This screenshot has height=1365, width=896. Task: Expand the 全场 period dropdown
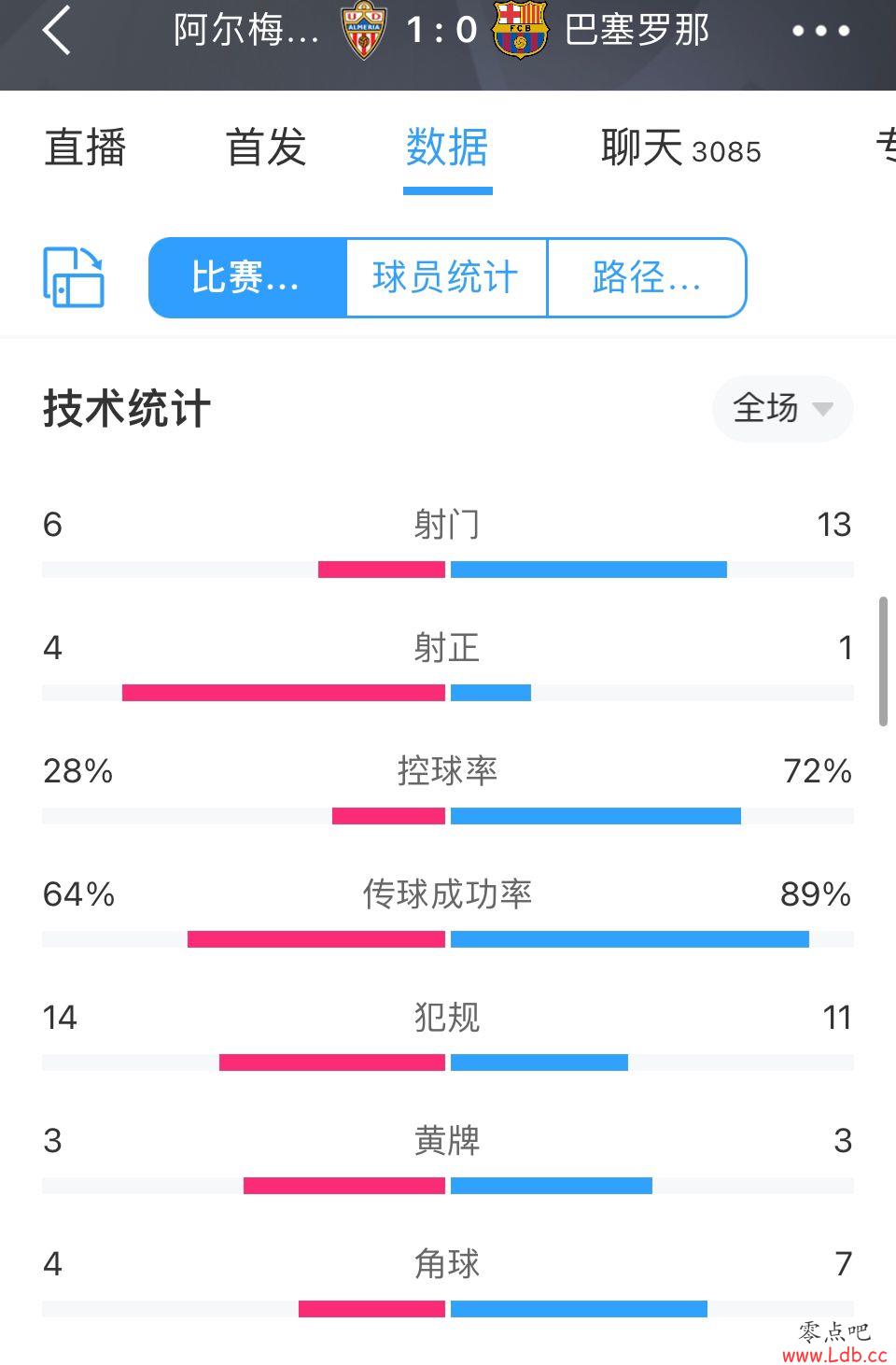782,408
